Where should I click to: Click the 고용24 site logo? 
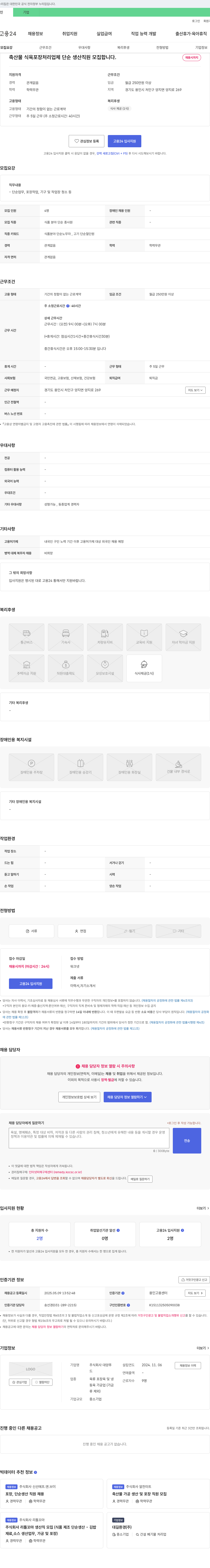(8, 33)
